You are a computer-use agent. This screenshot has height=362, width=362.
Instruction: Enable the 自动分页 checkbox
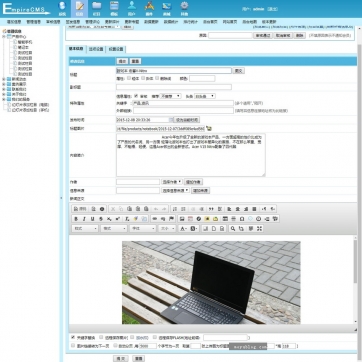coord(115,346)
